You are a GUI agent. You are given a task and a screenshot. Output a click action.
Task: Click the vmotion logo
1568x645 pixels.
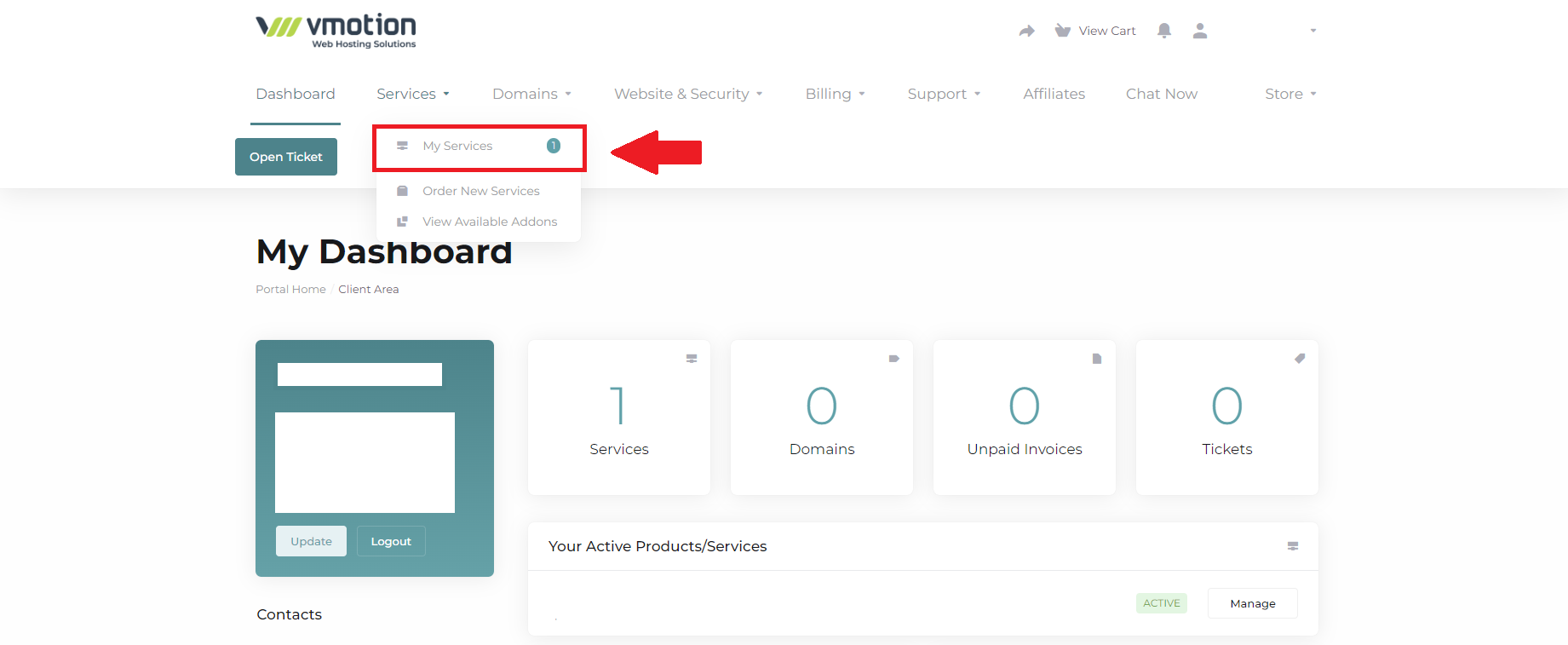336,32
